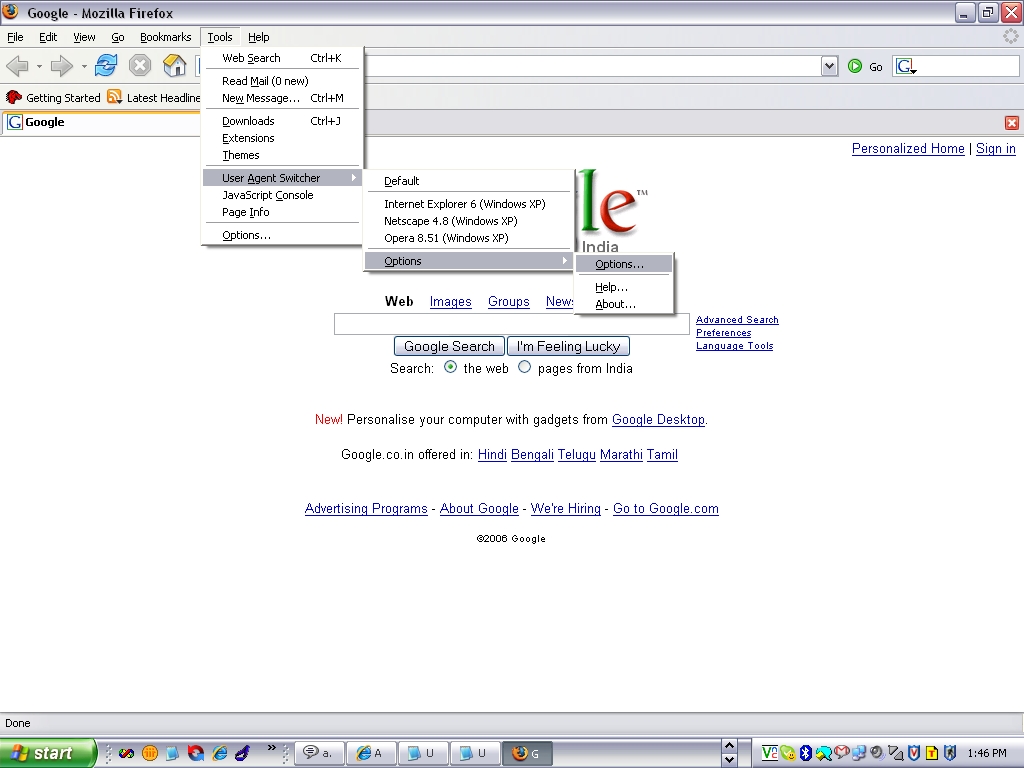The height and width of the screenshot is (768, 1024).
Task: Expand the User Agent Switcher submenu
Action: (x=282, y=178)
